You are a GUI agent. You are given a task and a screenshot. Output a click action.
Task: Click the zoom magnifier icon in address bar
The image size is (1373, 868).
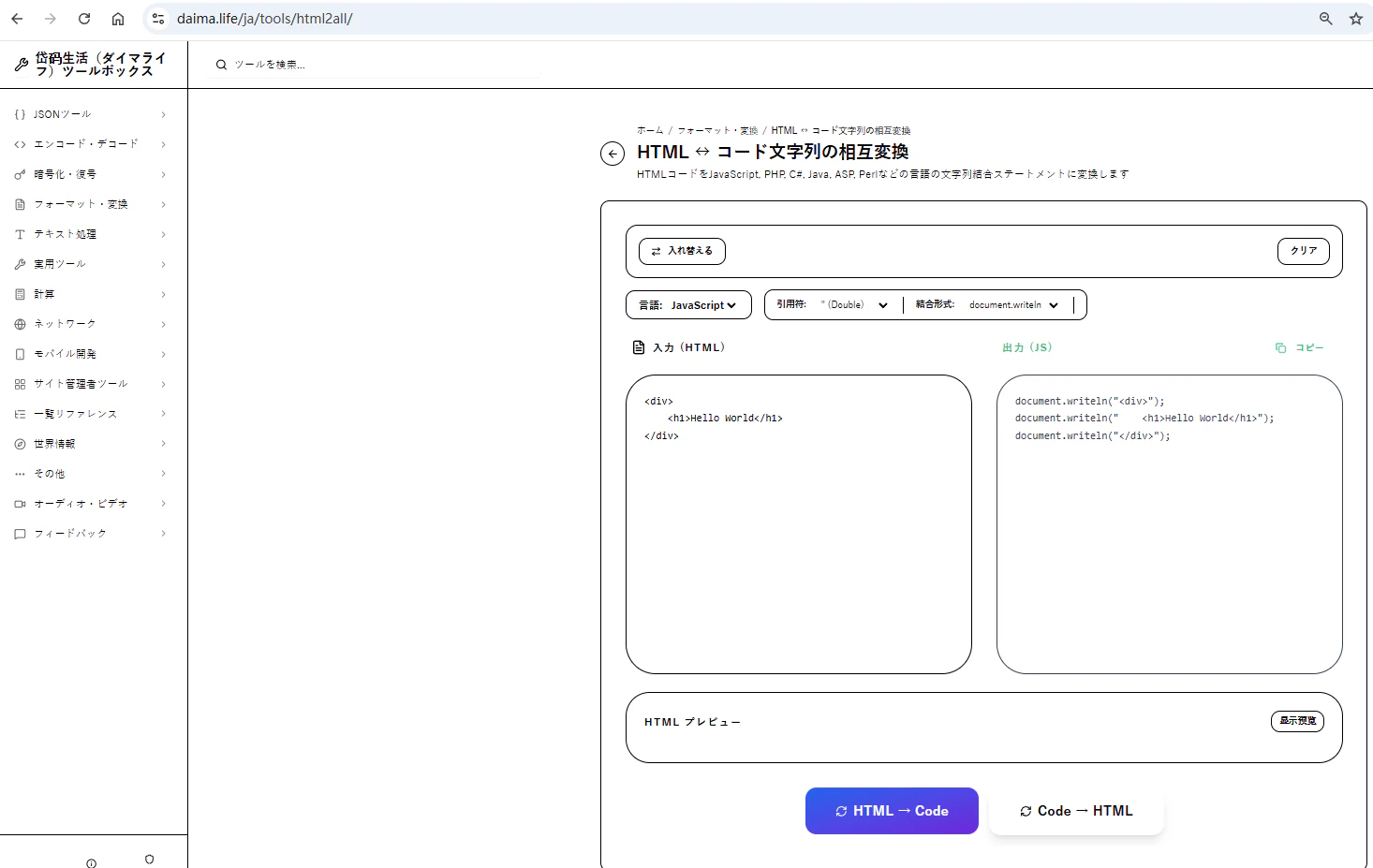pyautogui.click(x=1326, y=19)
